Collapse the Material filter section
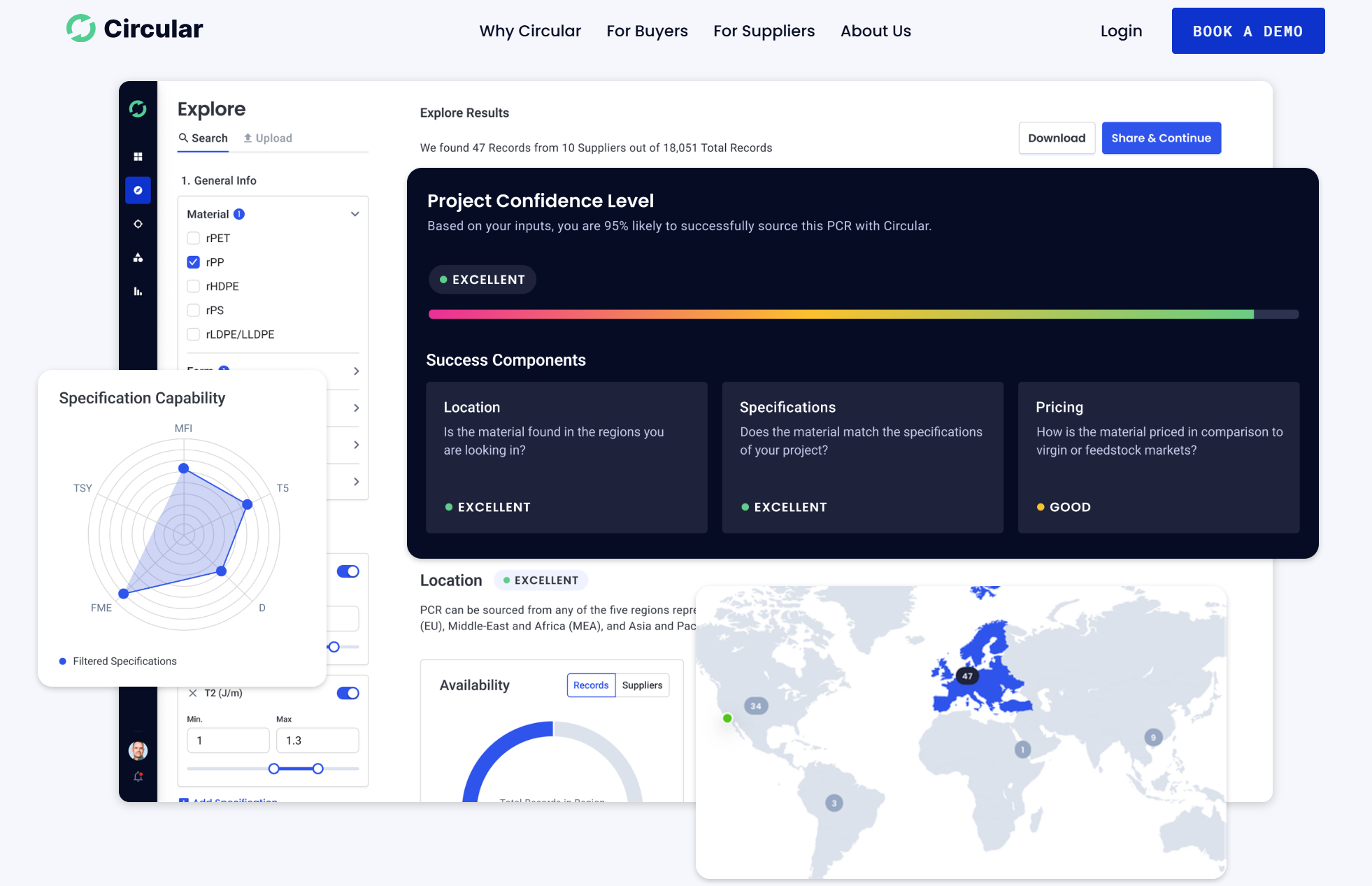 click(x=355, y=214)
